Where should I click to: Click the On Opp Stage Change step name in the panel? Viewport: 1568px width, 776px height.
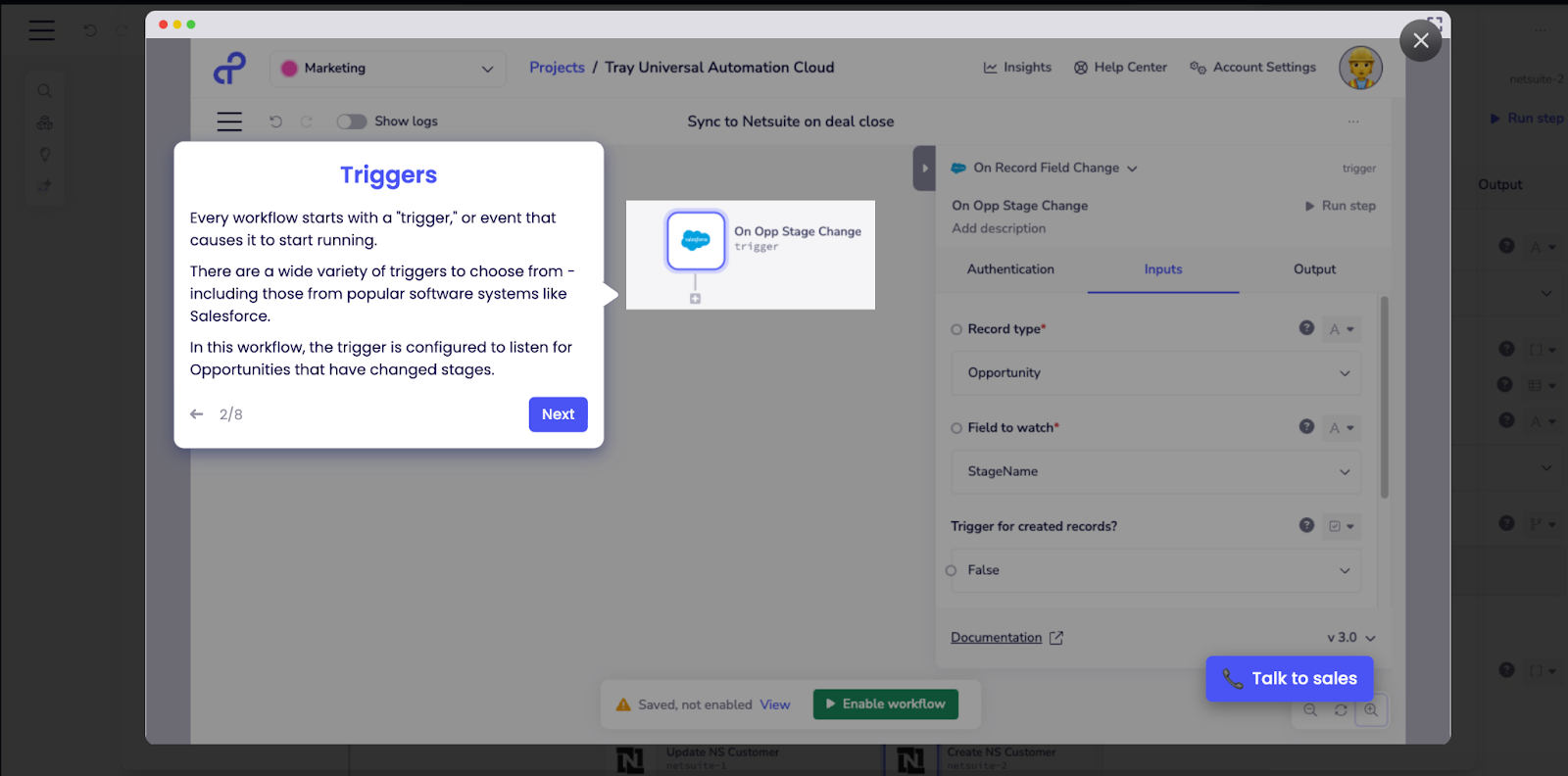point(1019,206)
